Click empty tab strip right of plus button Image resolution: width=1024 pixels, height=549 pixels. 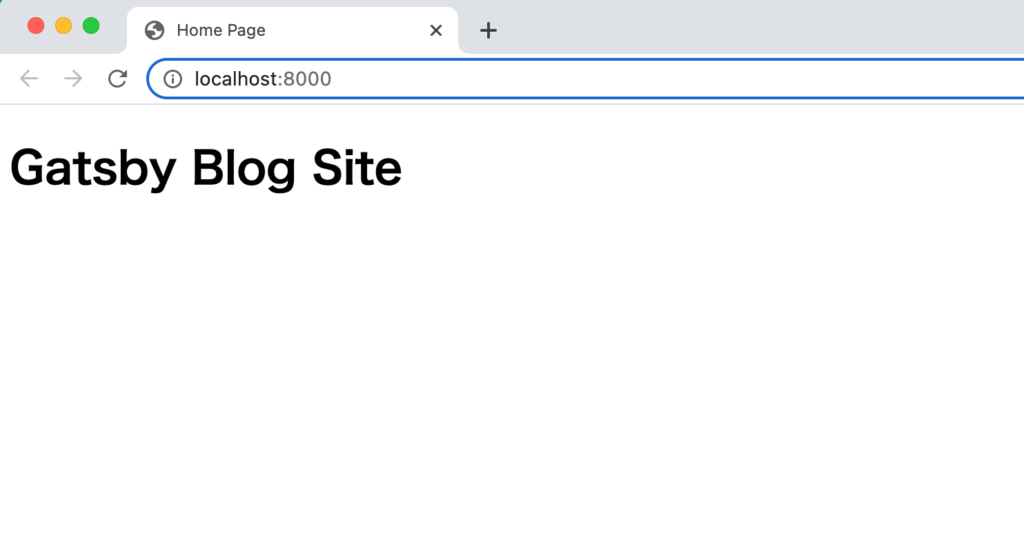[x=750, y=28]
